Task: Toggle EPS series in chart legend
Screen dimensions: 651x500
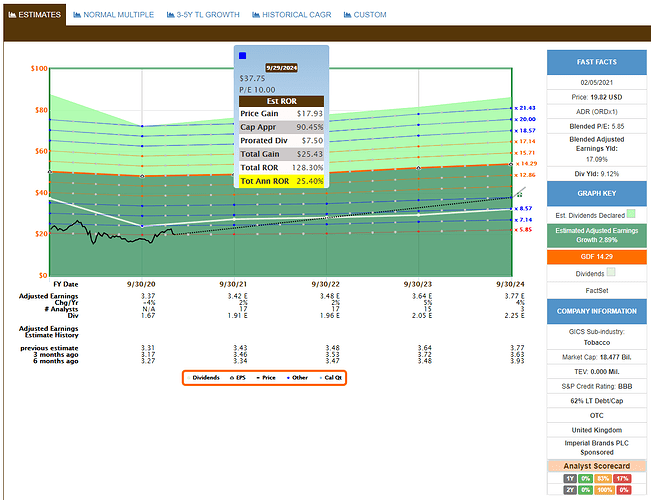Action: click(x=238, y=377)
